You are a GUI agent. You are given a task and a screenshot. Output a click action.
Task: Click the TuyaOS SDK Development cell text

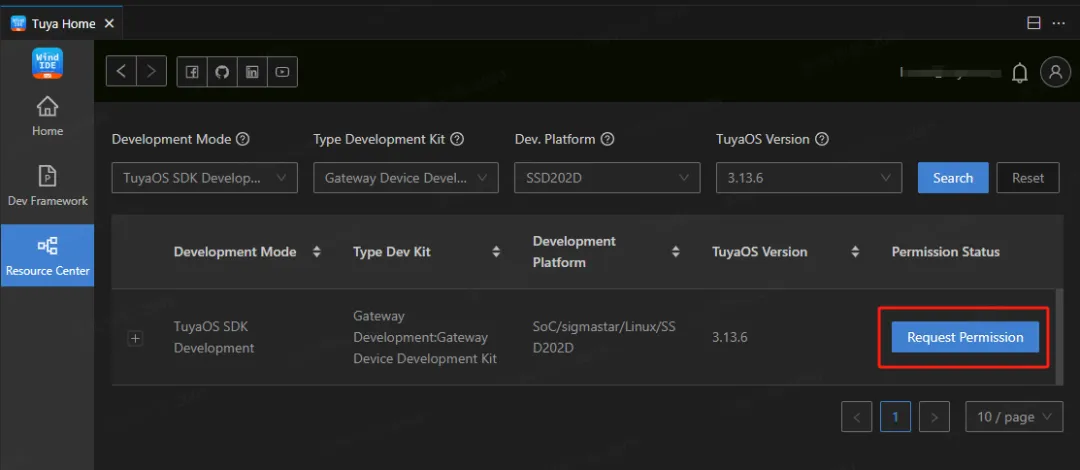coord(214,337)
